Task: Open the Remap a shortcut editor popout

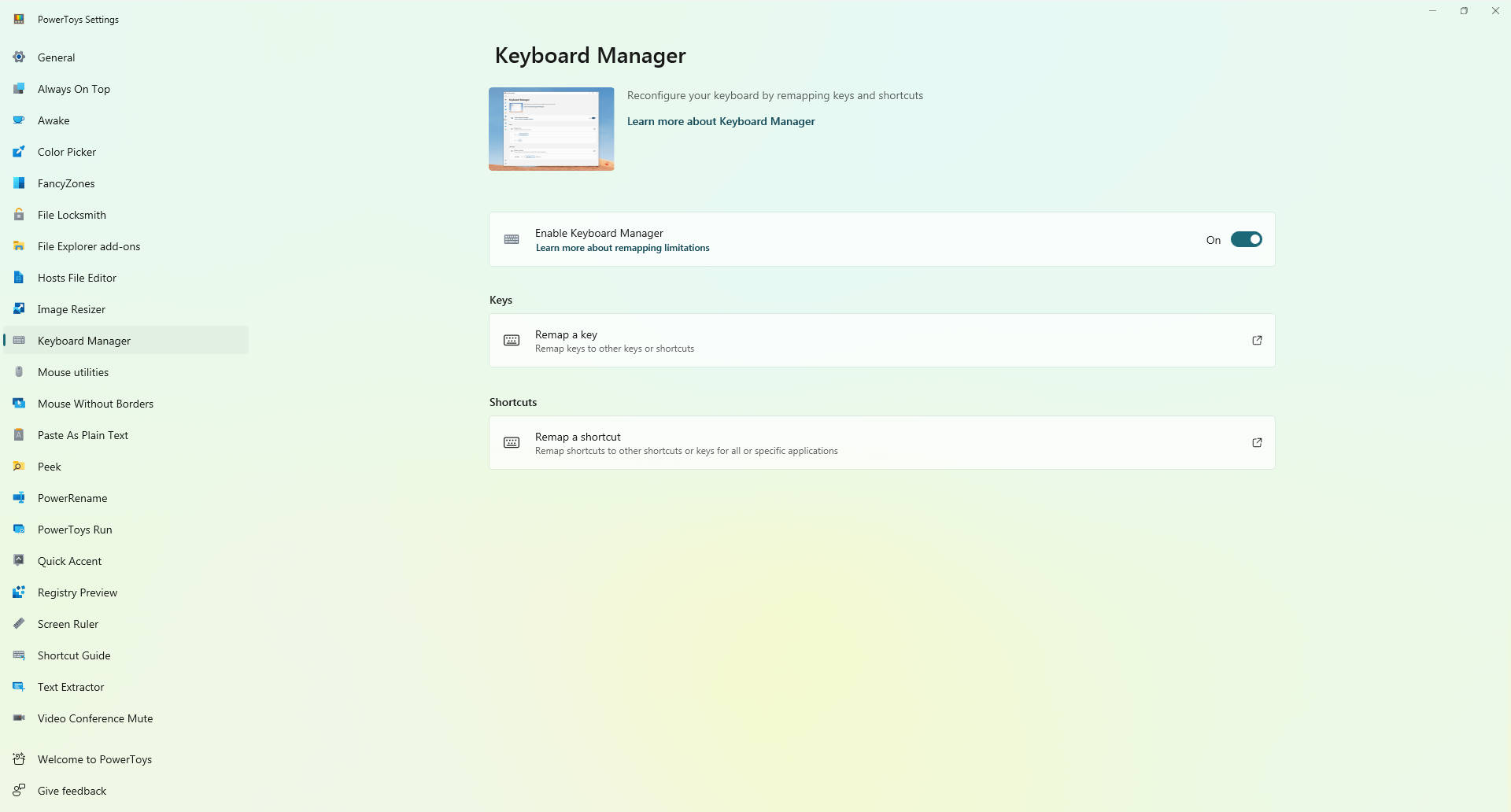Action: point(1257,443)
